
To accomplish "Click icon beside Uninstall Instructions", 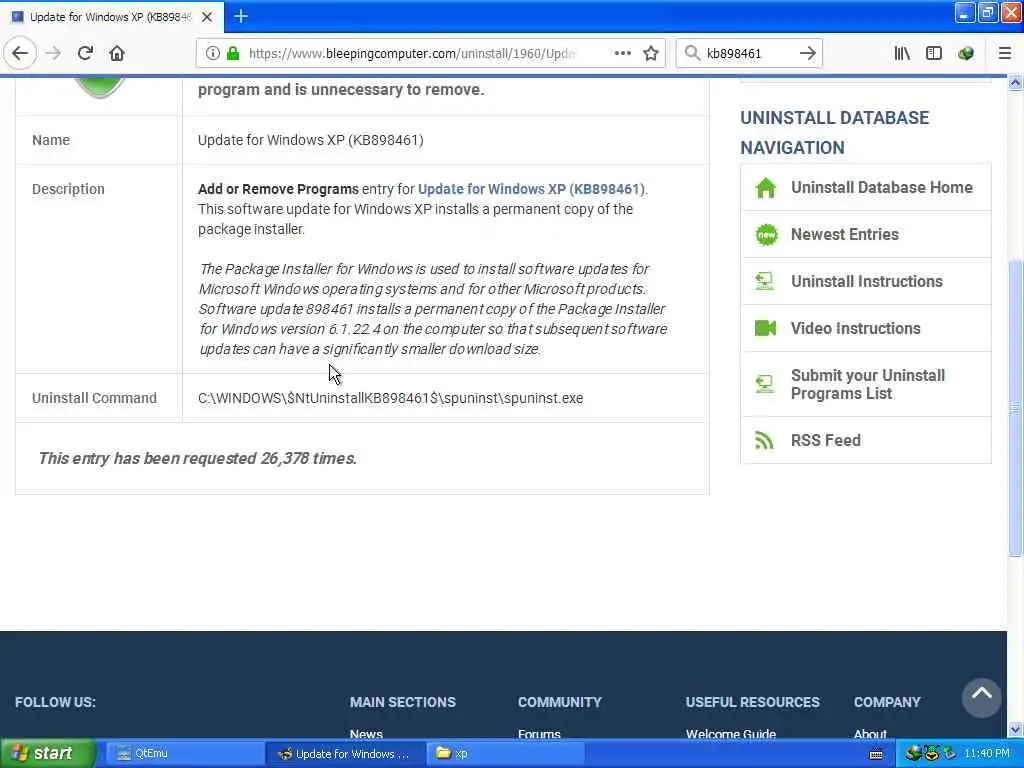I will pyautogui.click(x=765, y=281).
